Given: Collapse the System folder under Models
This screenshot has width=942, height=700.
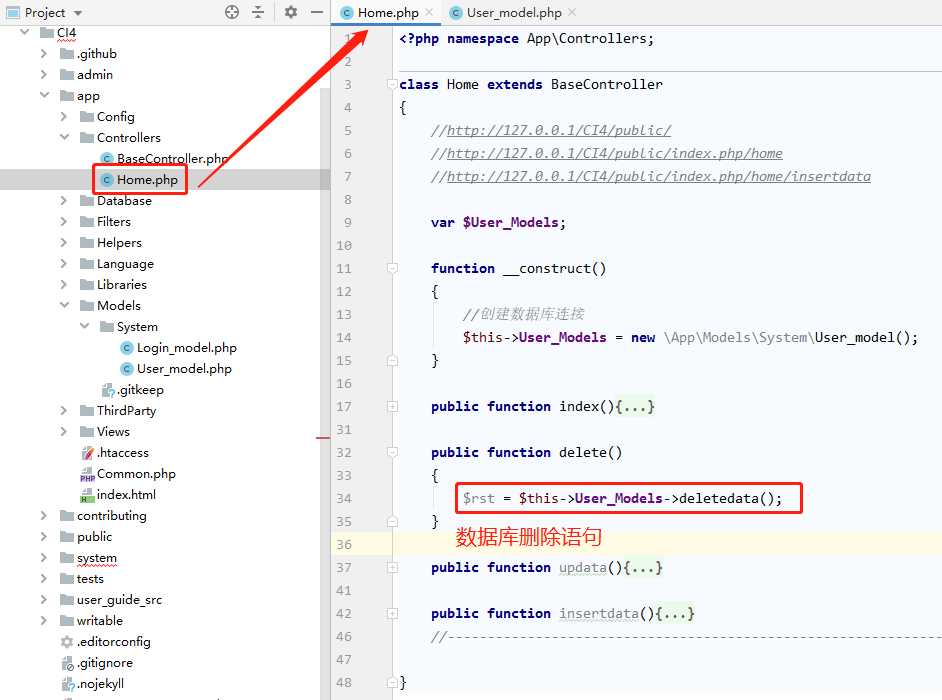Looking at the screenshot, I should [85, 326].
